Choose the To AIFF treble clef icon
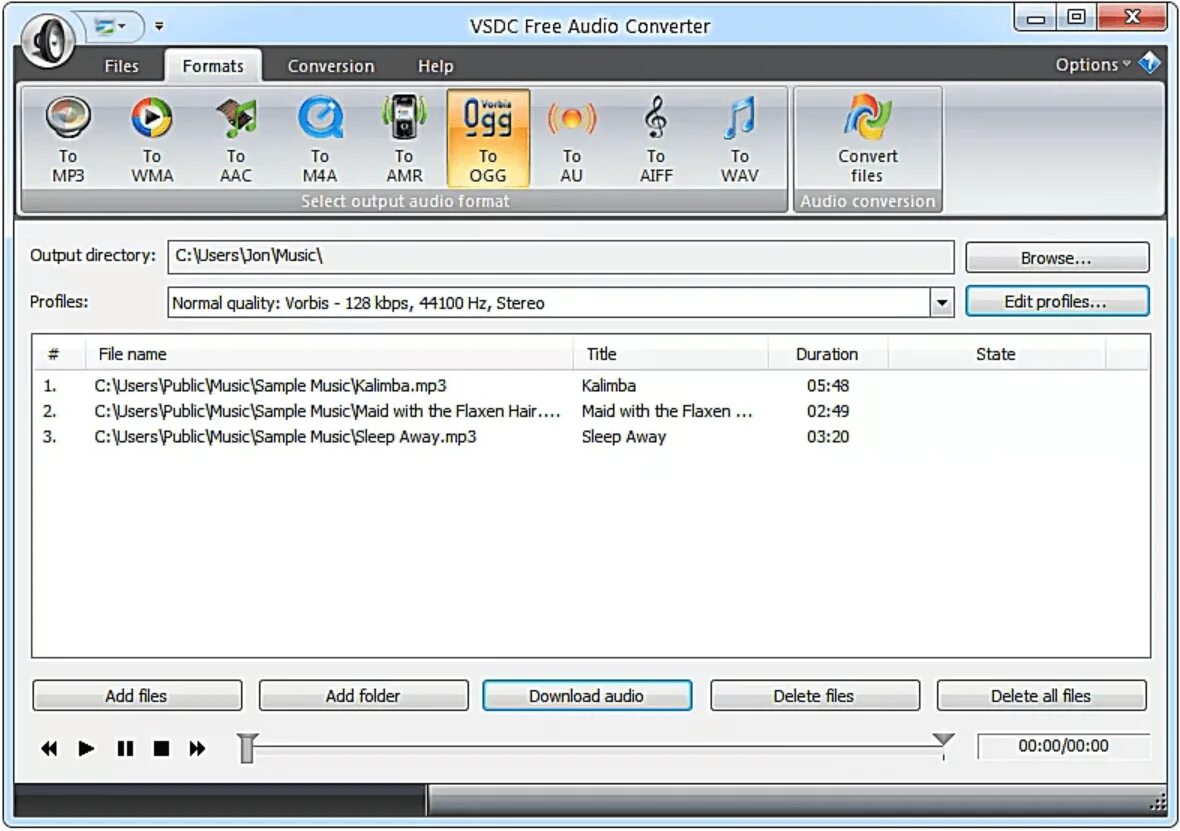The width and height of the screenshot is (1180, 831). pos(655,139)
